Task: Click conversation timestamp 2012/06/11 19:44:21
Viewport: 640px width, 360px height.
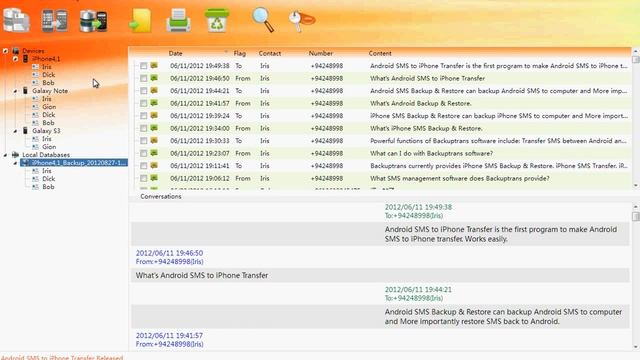Action: [x=418, y=290]
